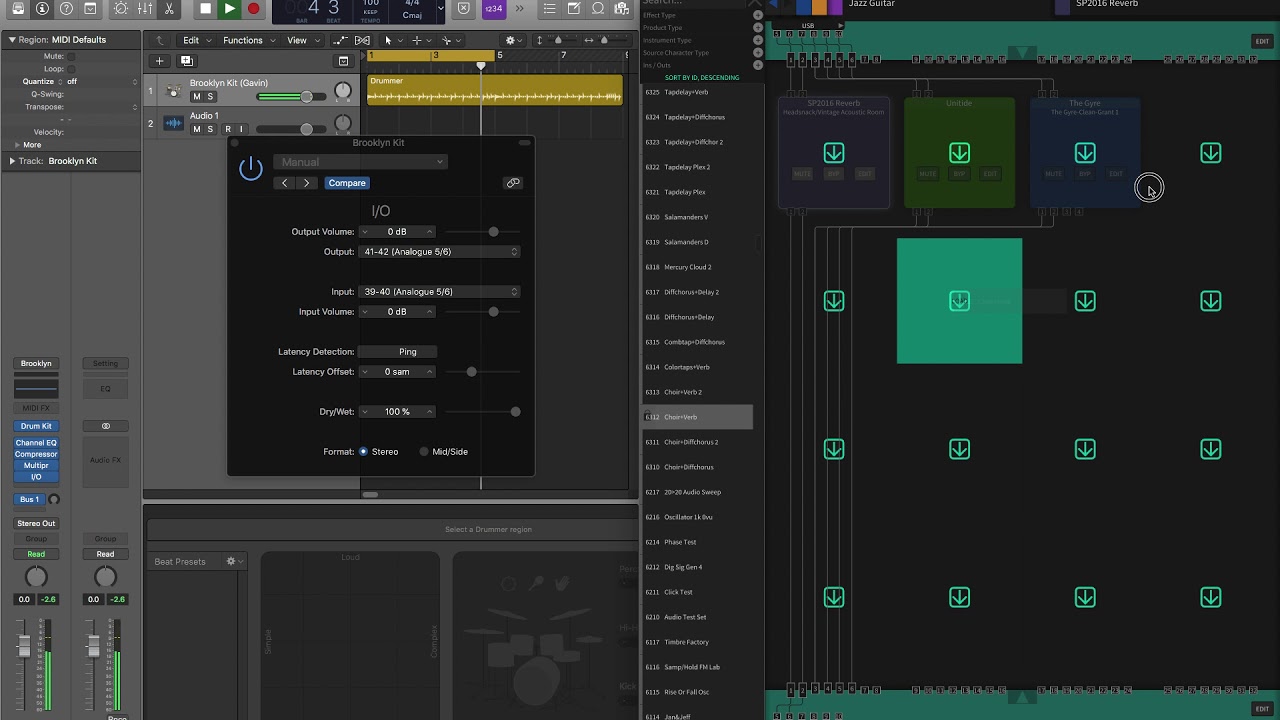Enable input monitoring on Audio 1
The width and height of the screenshot is (1280, 720).
coord(241,129)
